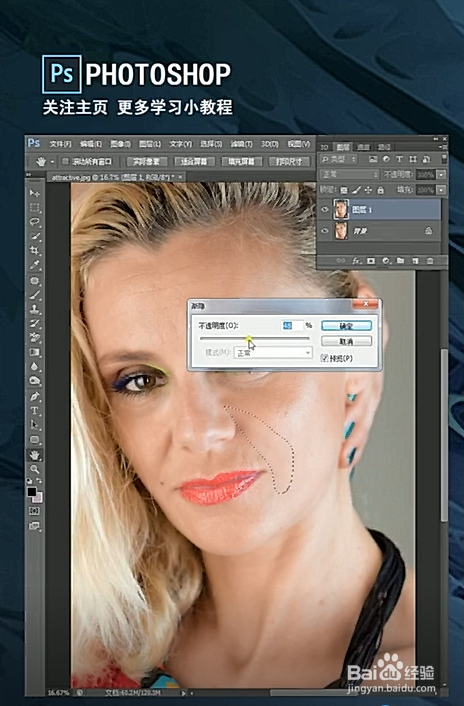
Task: Create a new layer
Action: (415, 261)
